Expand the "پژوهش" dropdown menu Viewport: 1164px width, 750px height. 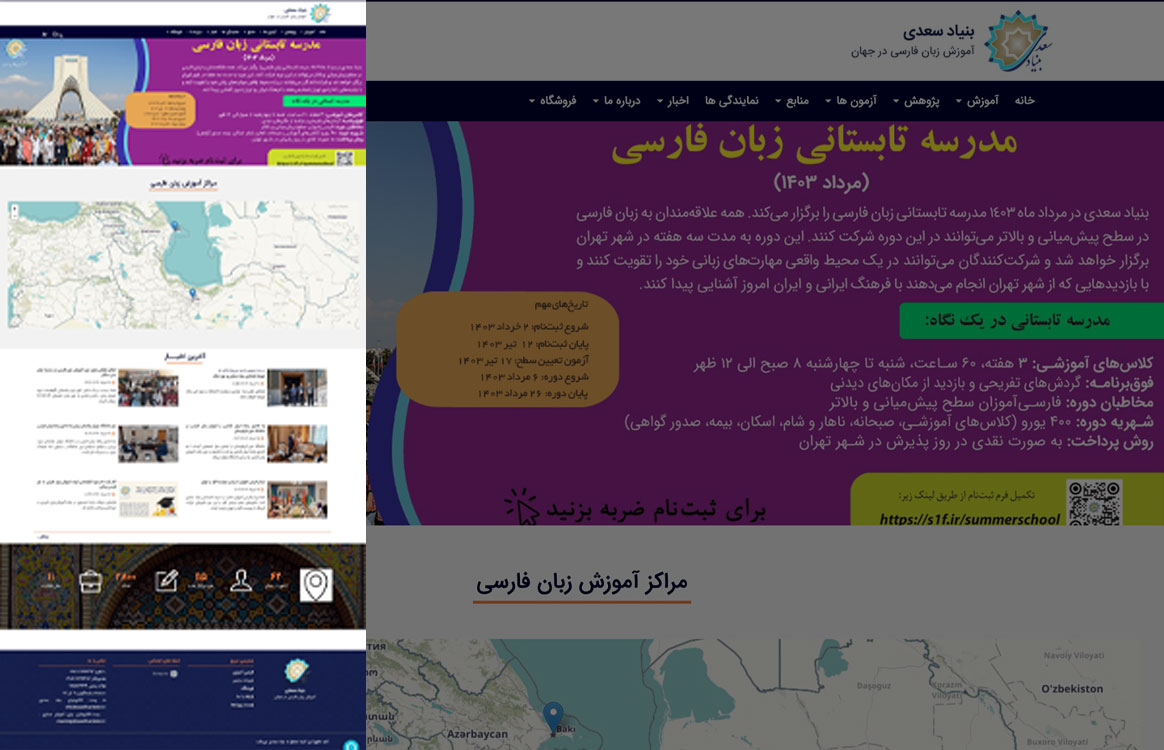916,100
